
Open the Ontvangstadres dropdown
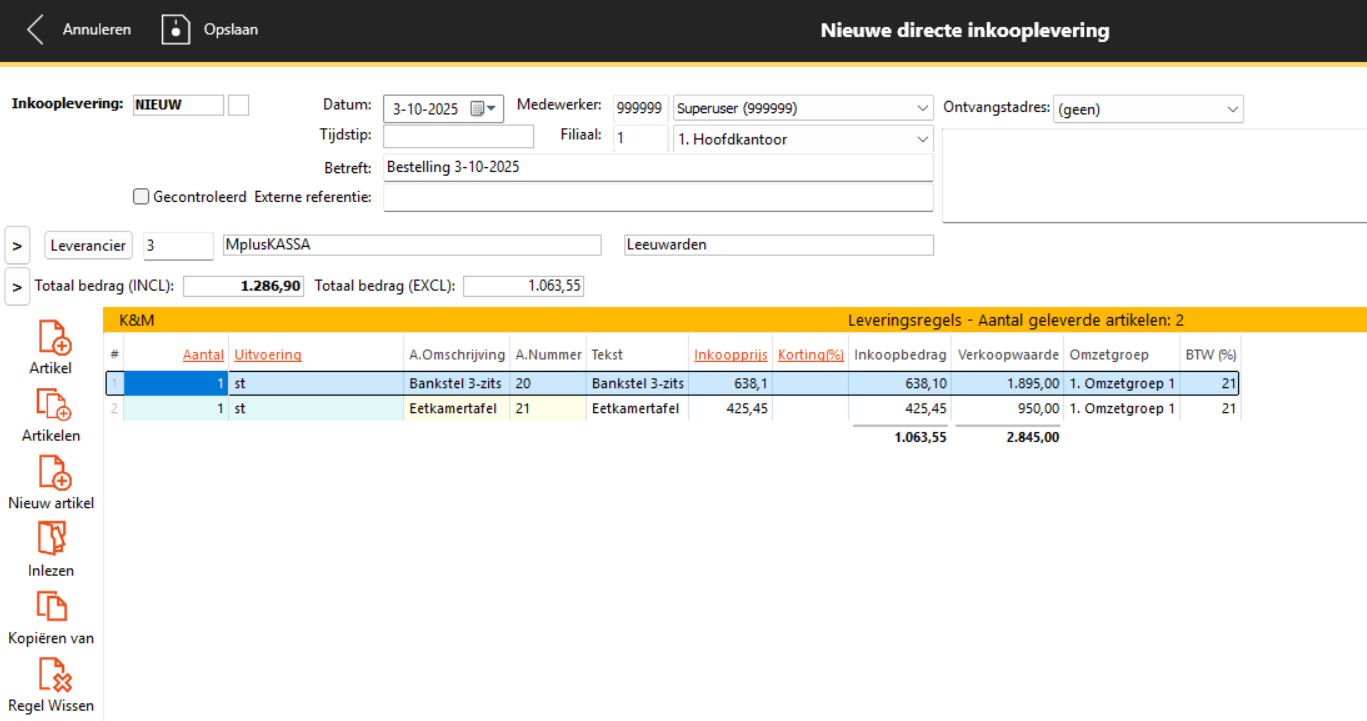pos(1232,109)
